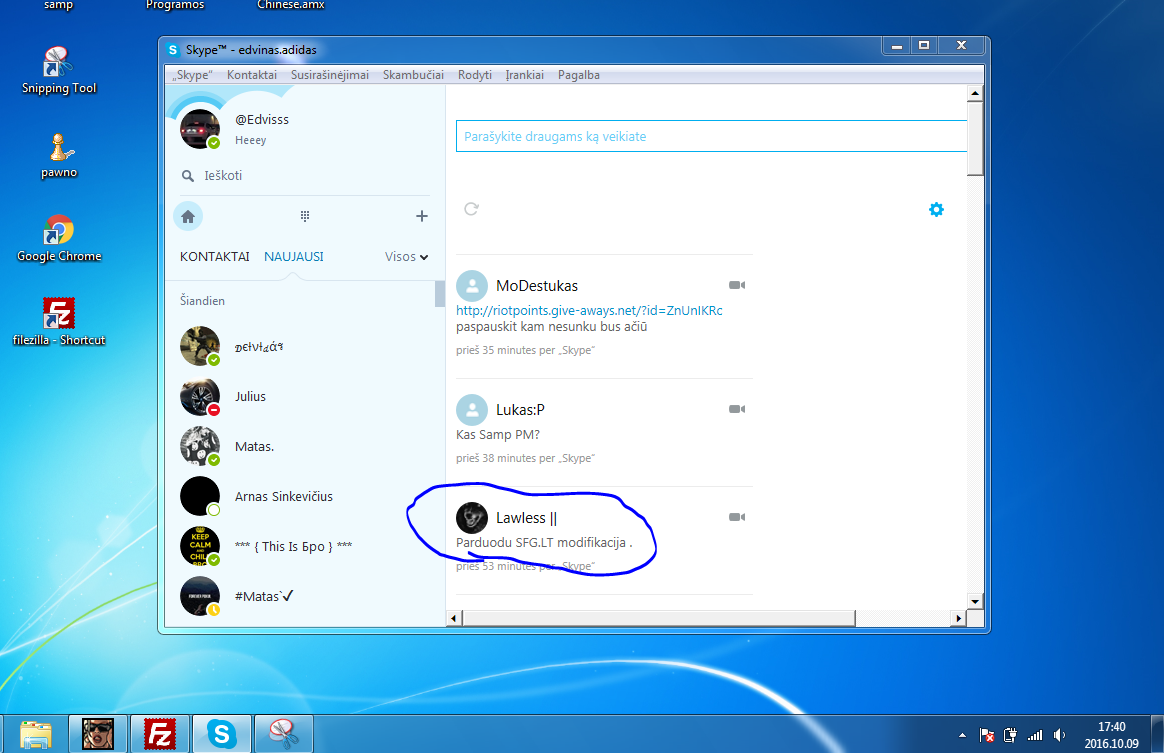Image resolution: width=1164 pixels, height=753 pixels.
Task: Show hidden tray icons arrow
Action: coord(962,735)
